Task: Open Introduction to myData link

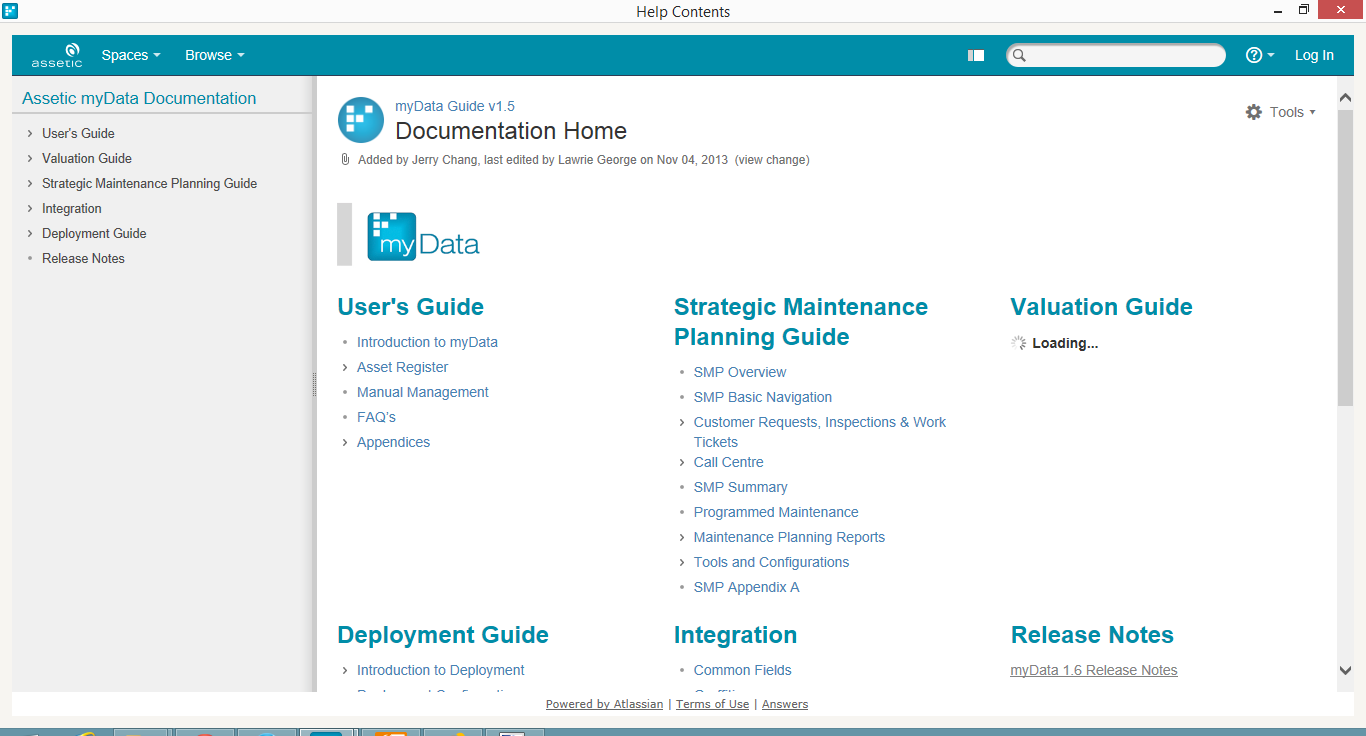Action: pos(427,342)
